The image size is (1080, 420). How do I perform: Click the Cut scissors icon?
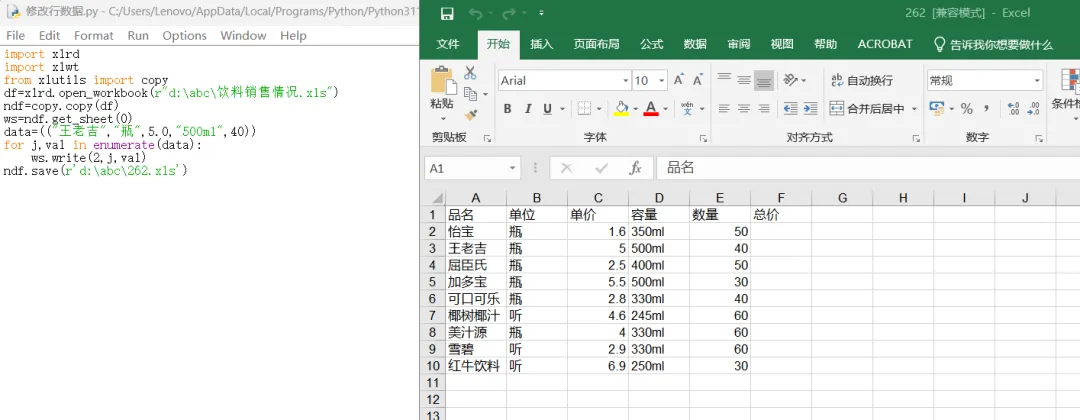[x=470, y=73]
